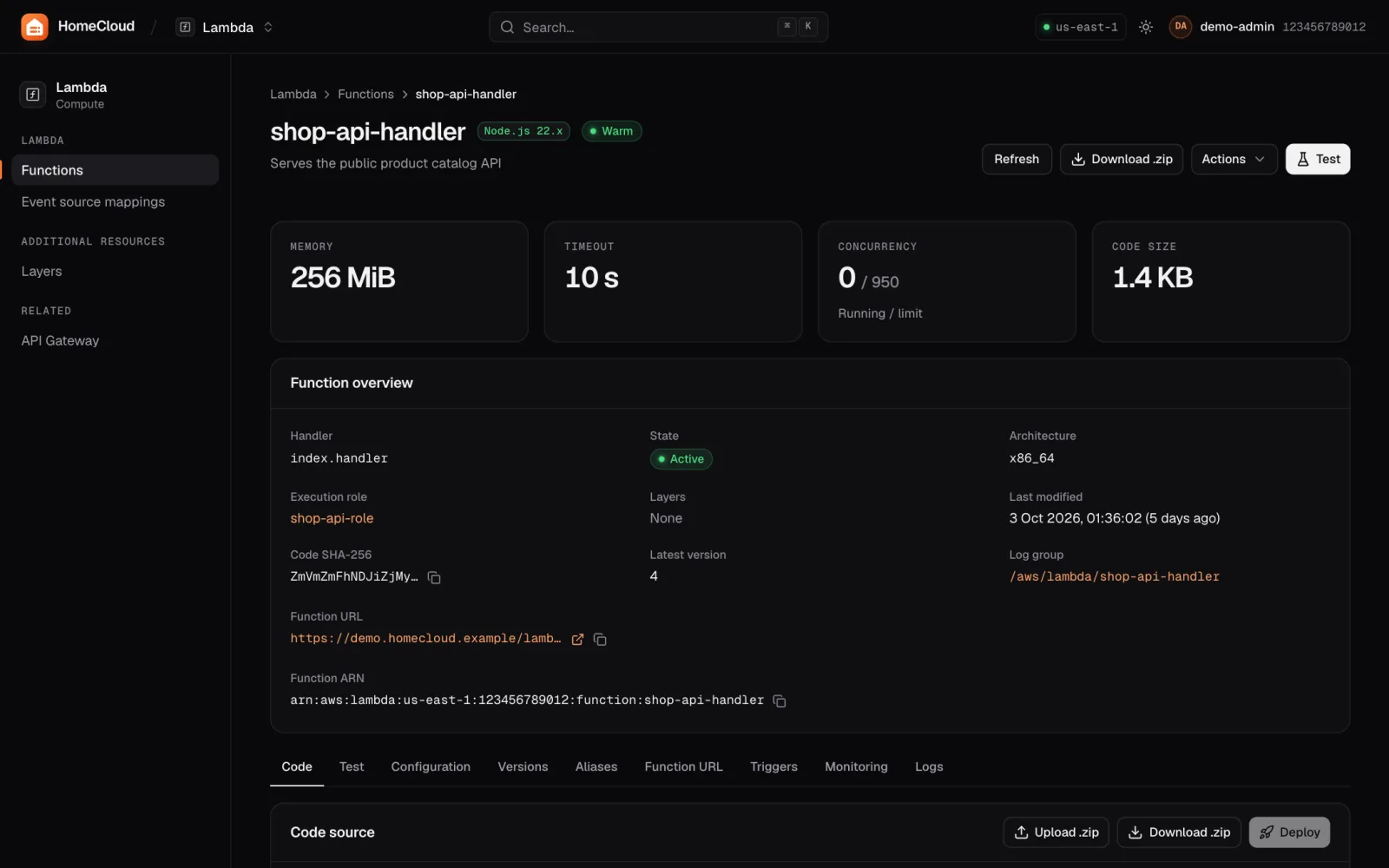
Task: Click the Function ARN text
Action: pos(527,700)
